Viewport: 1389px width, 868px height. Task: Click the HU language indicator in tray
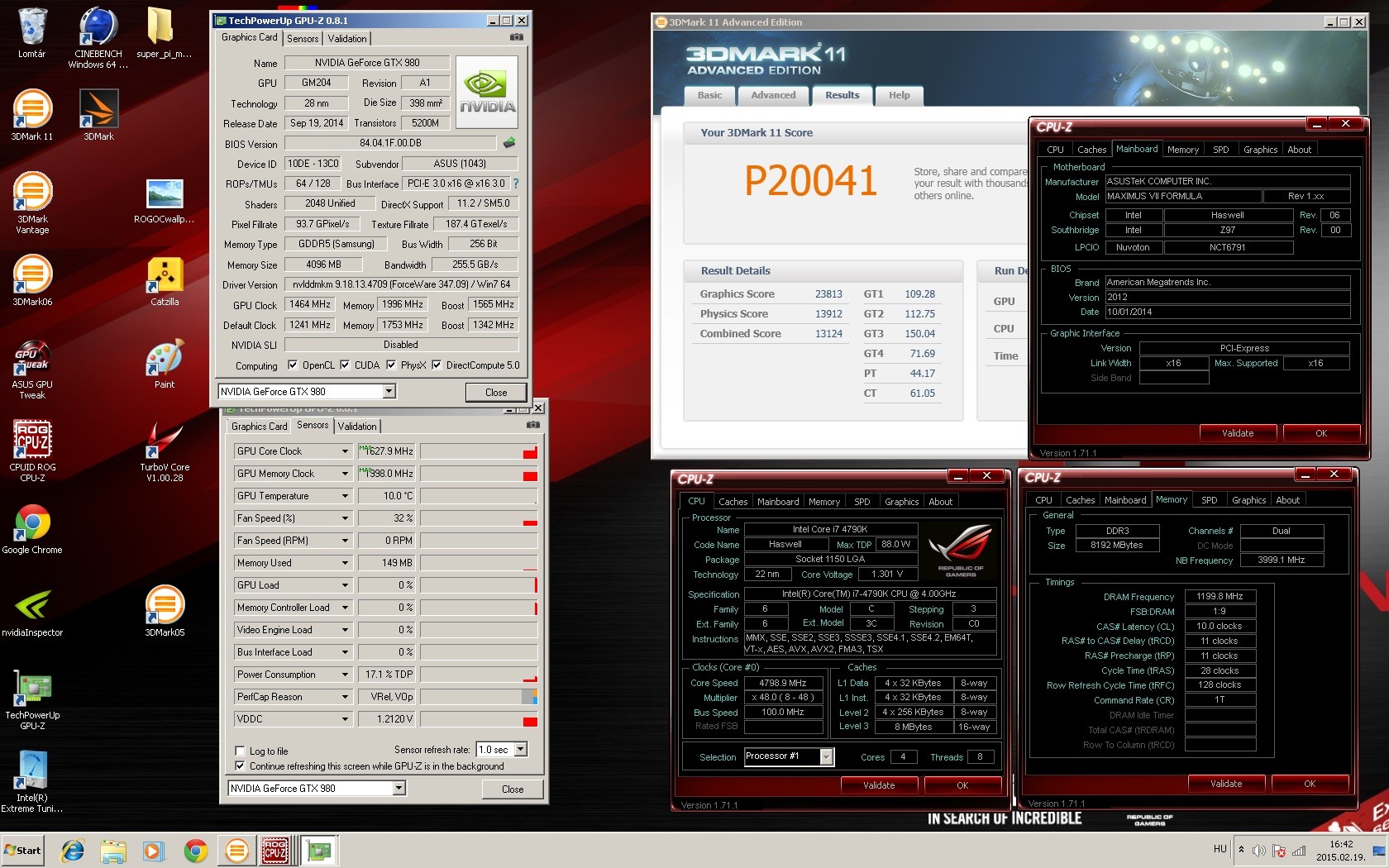click(x=1220, y=849)
